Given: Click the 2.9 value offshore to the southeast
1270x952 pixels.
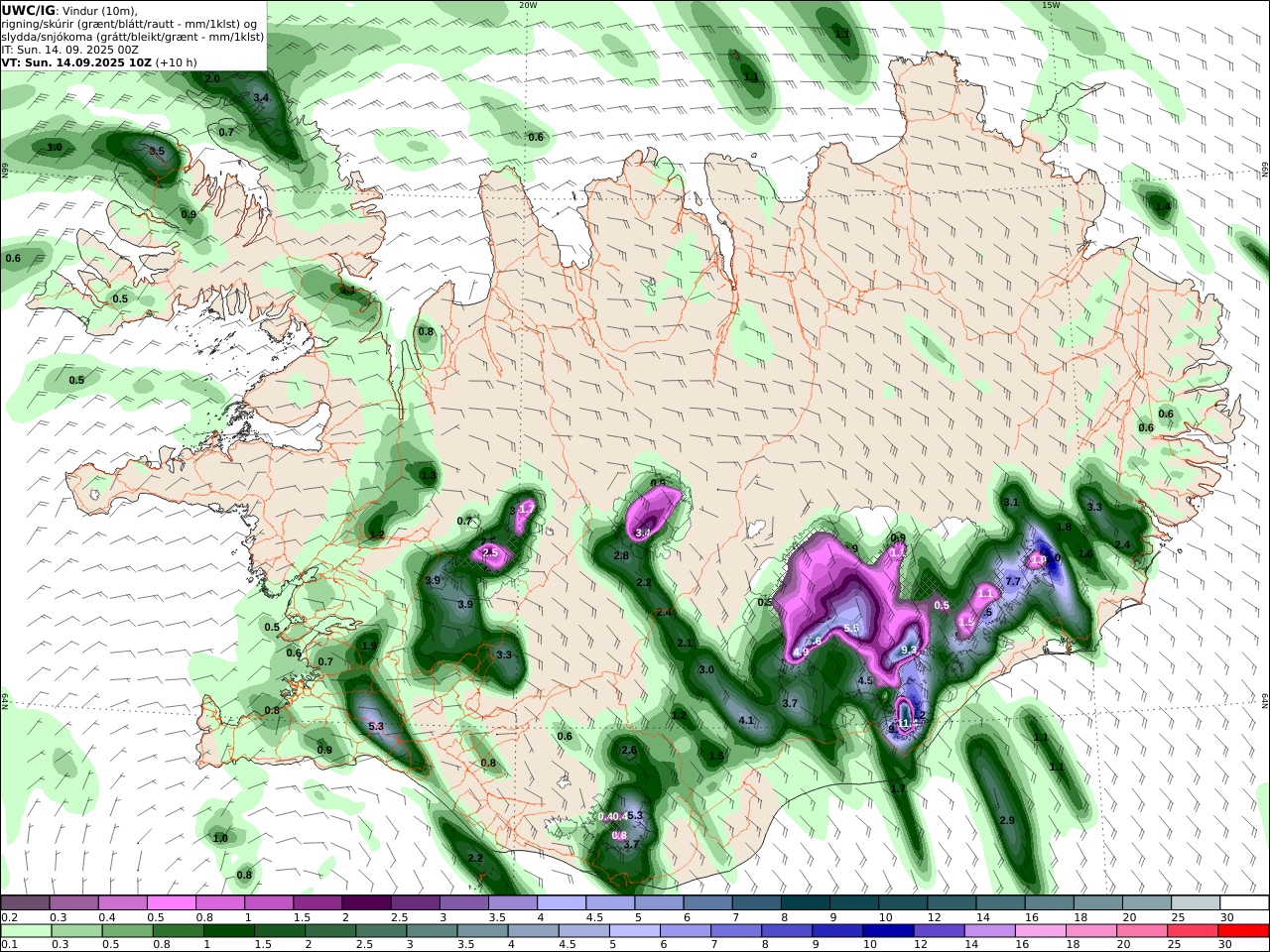Looking at the screenshot, I should 1007,821.
